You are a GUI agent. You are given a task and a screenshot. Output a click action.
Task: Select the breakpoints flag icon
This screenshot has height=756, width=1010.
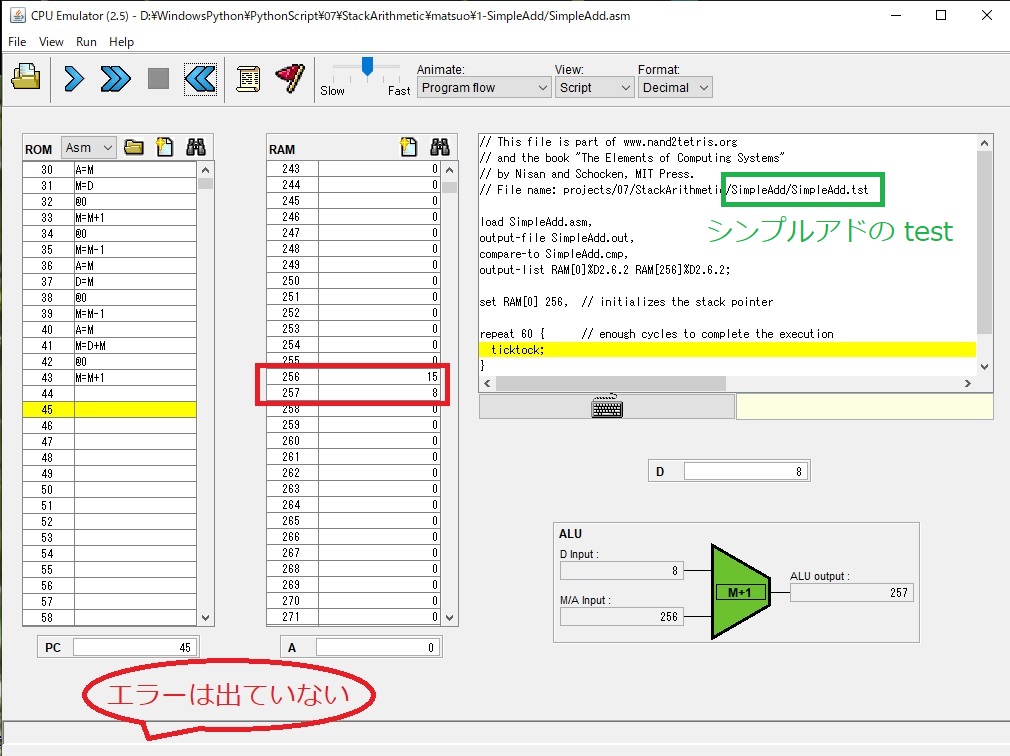pyautogui.click(x=289, y=78)
